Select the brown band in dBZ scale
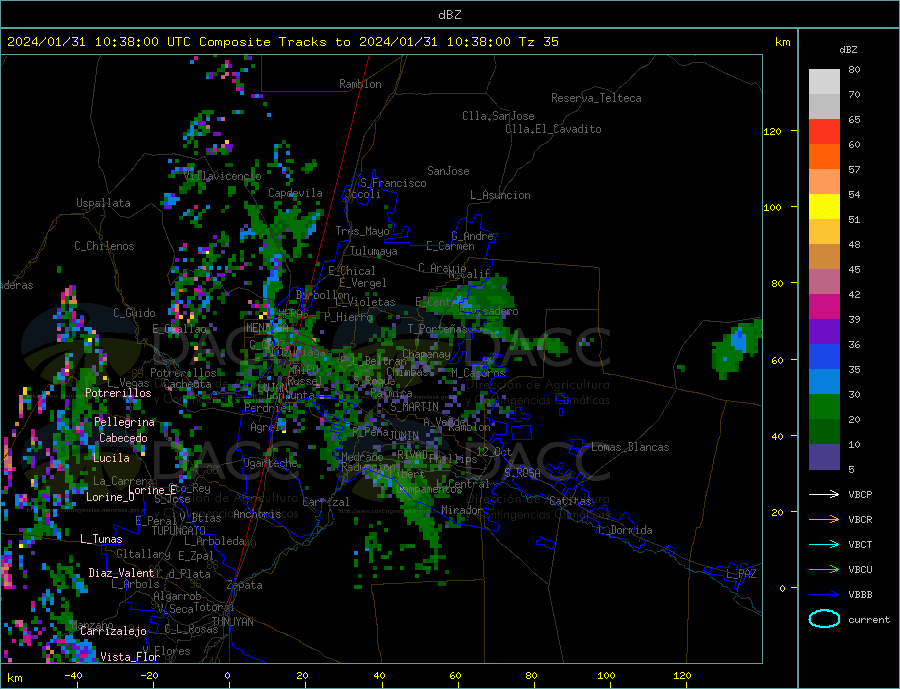Viewport: 900px width, 689px height. point(824,257)
